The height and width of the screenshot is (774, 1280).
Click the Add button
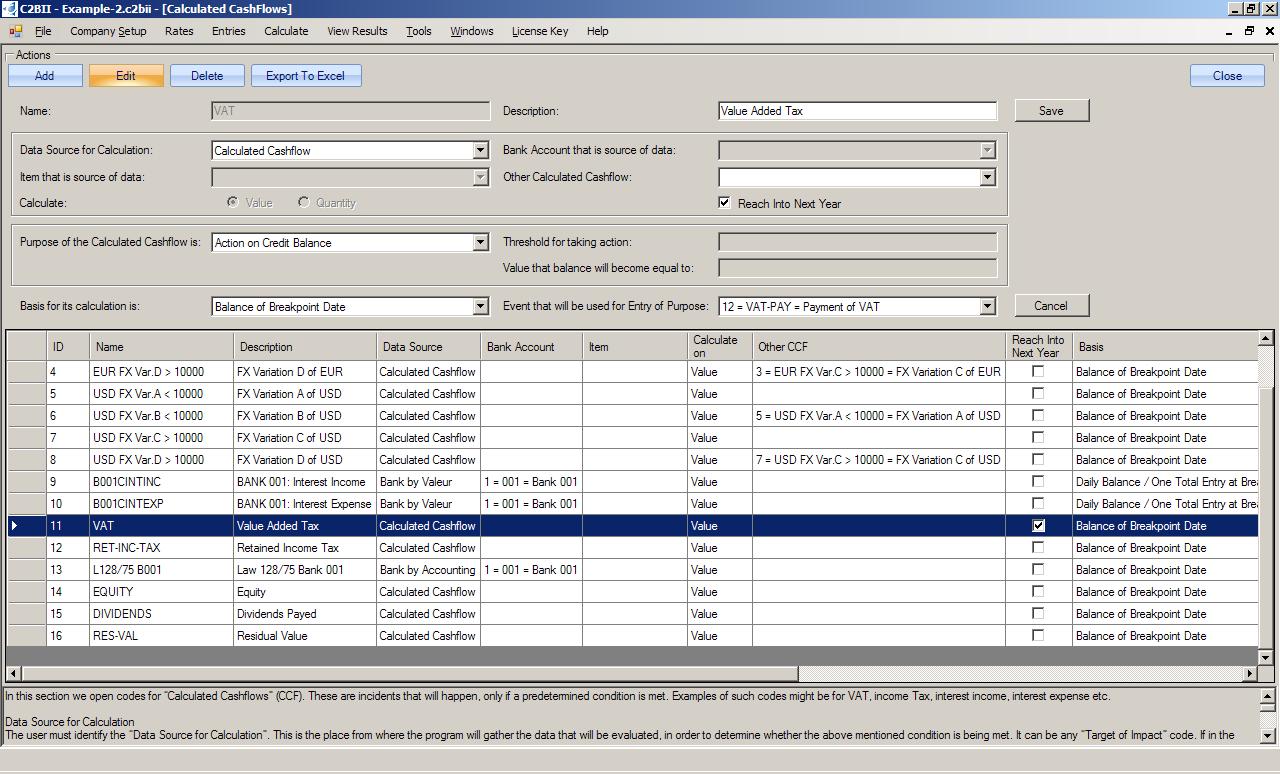pos(44,76)
